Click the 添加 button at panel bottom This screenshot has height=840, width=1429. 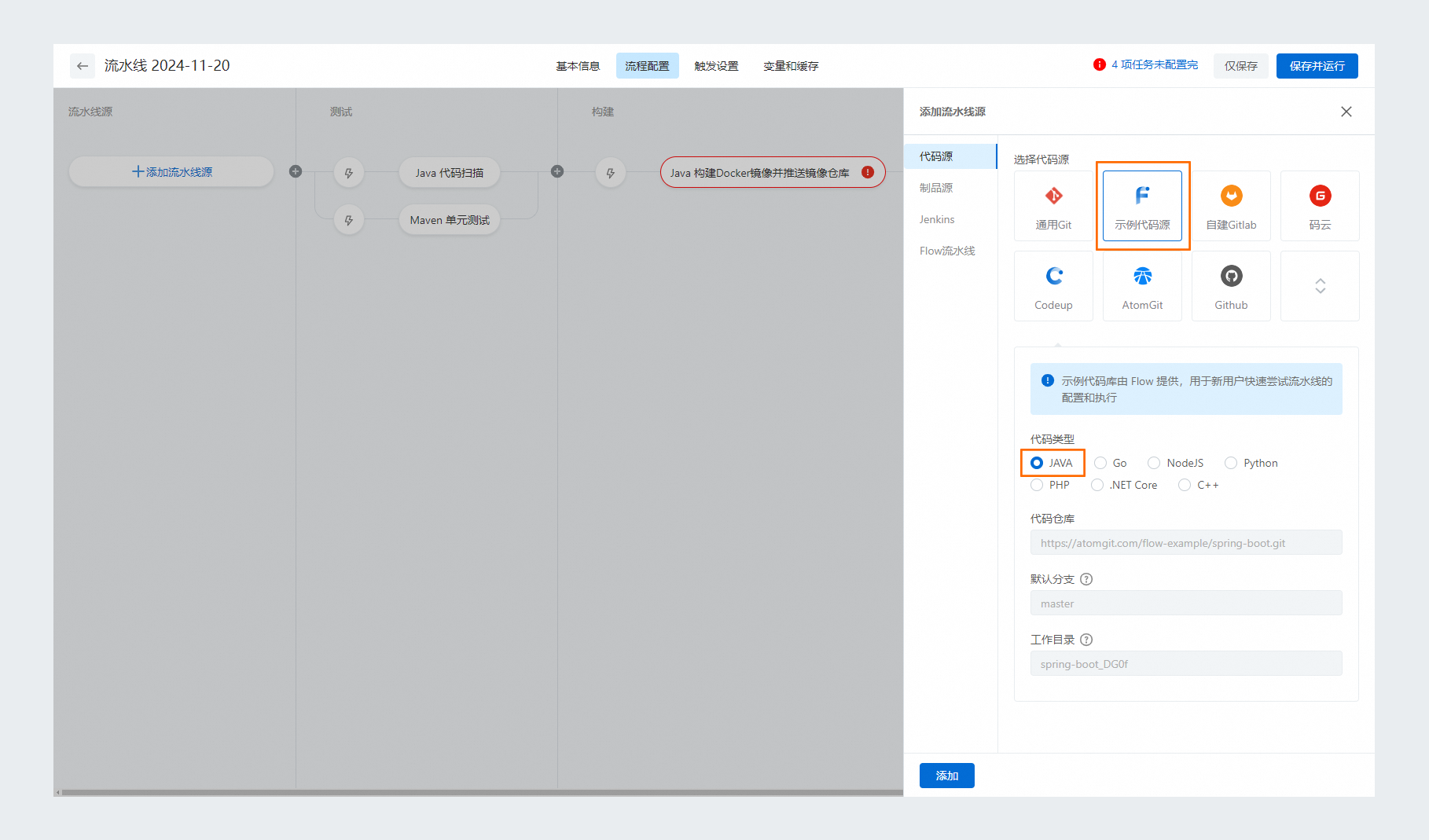pyautogui.click(x=947, y=776)
